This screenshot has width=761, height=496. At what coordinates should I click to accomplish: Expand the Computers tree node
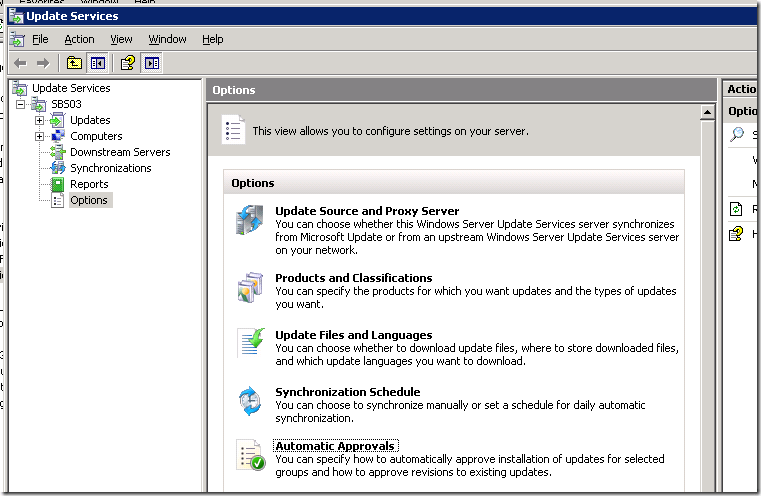(x=39, y=136)
